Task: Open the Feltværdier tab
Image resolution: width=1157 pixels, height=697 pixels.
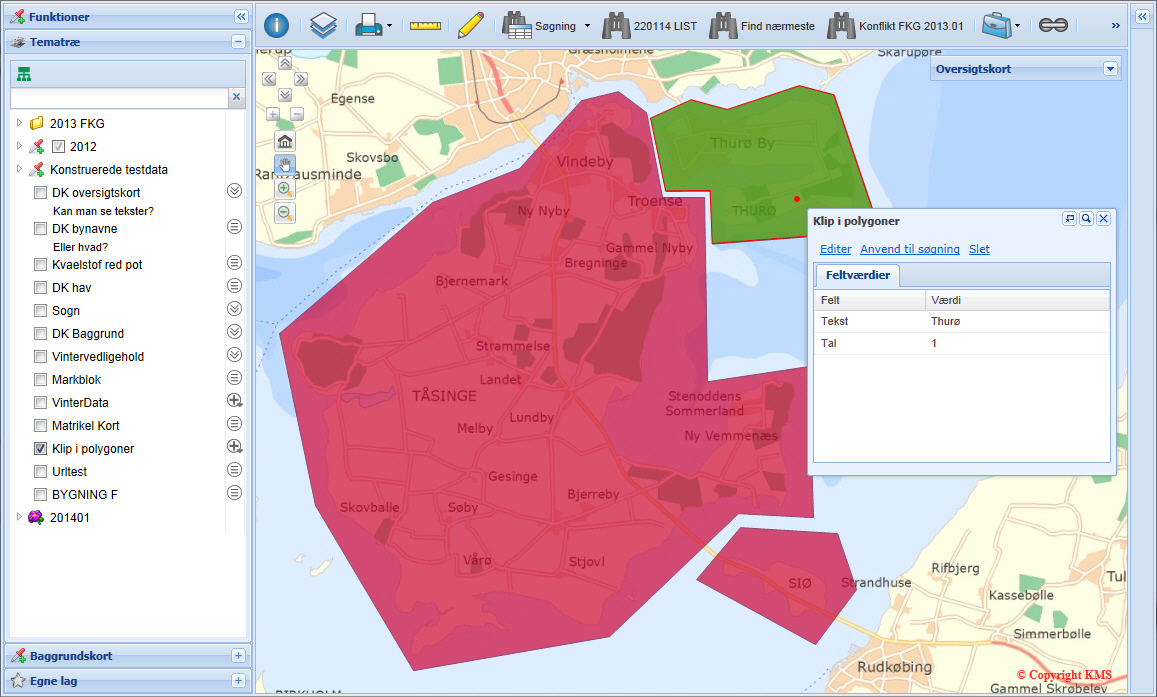Action: (x=857, y=275)
